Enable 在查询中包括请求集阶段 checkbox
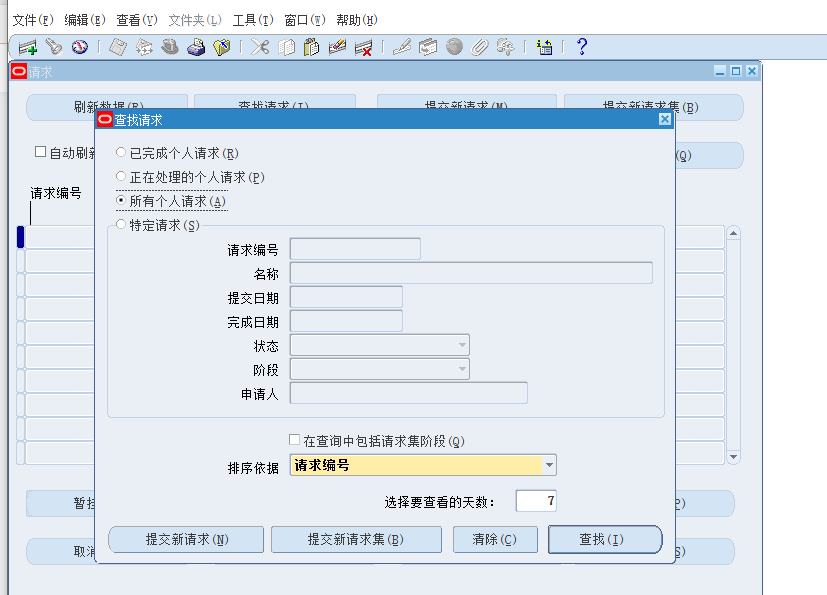The height and width of the screenshot is (595, 827). point(294,440)
